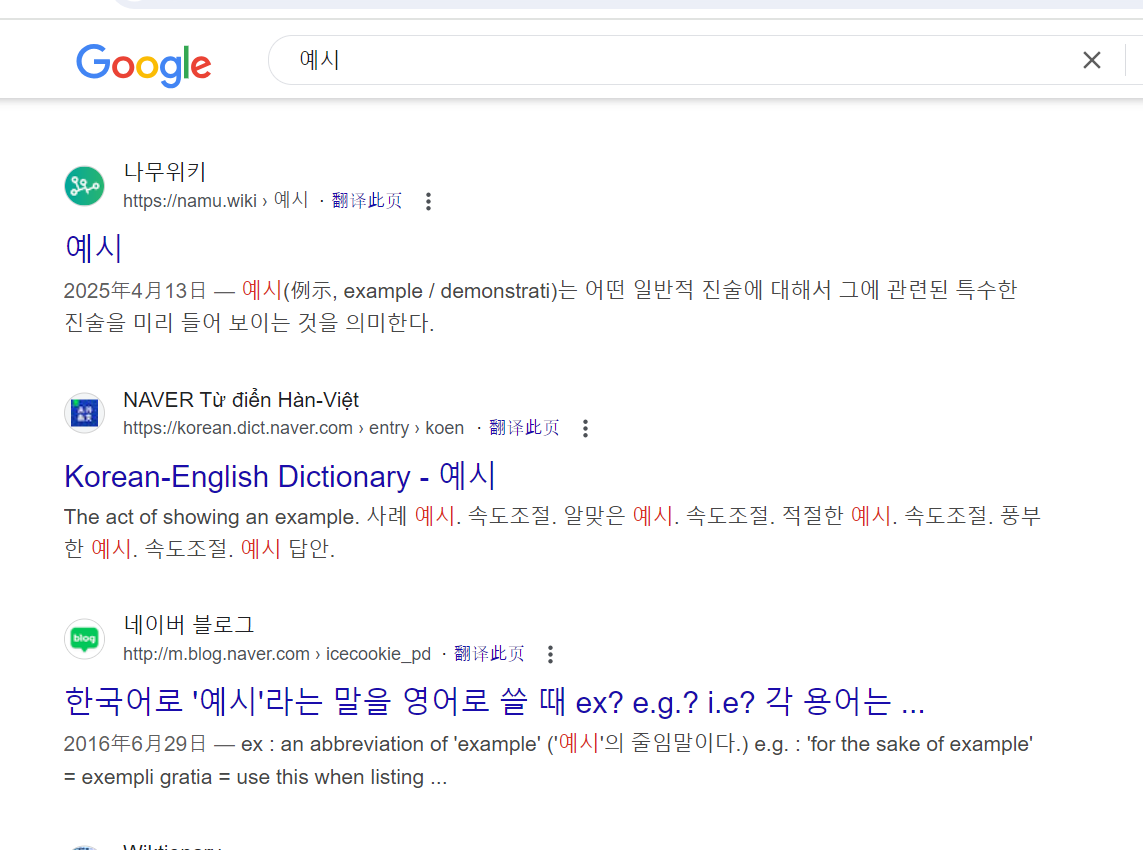Click the Google logo

tap(144, 65)
